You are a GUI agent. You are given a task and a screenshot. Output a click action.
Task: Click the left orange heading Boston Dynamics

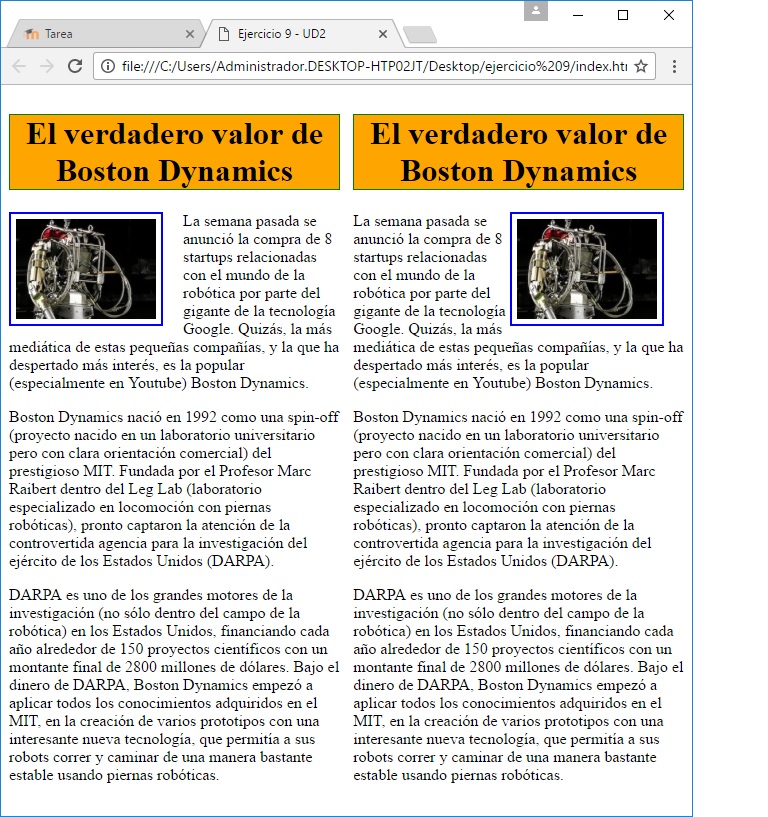coord(175,152)
